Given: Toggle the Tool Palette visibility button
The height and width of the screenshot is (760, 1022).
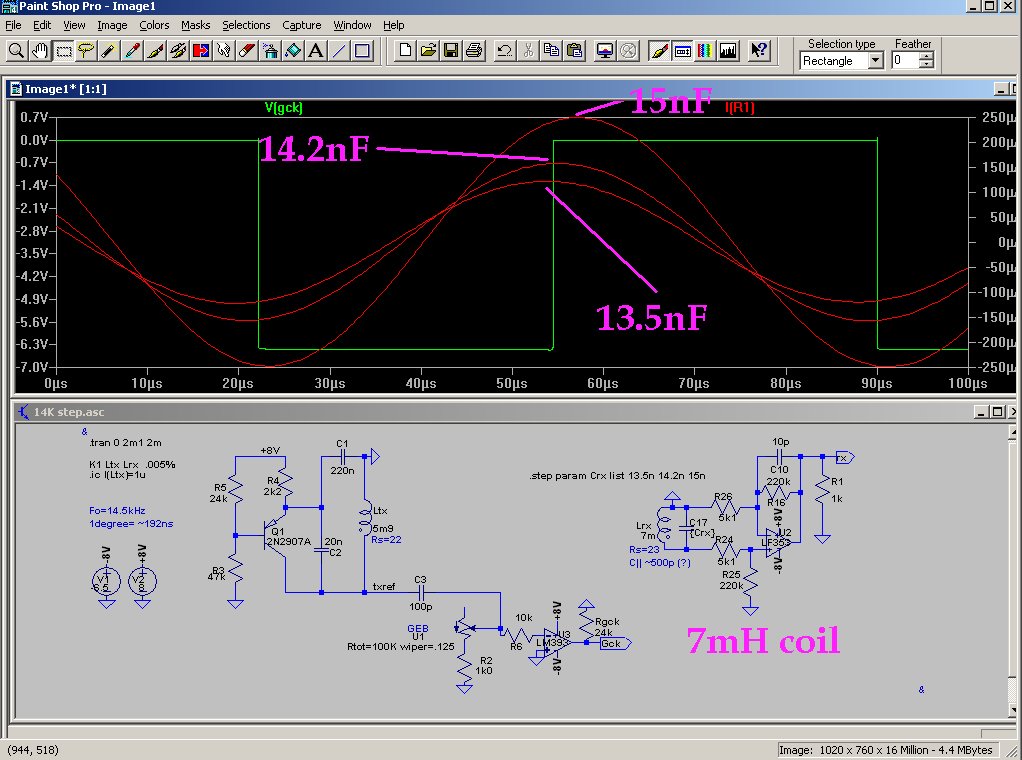Looking at the screenshot, I should [659, 50].
